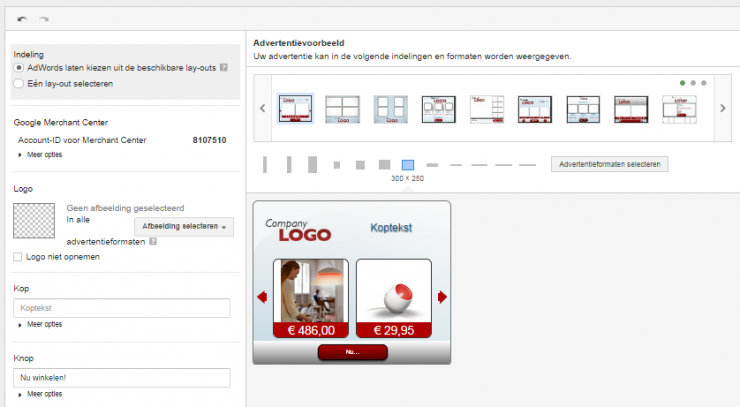The height and width of the screenshot is (407, 740).
Task: Click the redo arrow icon
Action: pyautogui.click(x=44, y=19)
